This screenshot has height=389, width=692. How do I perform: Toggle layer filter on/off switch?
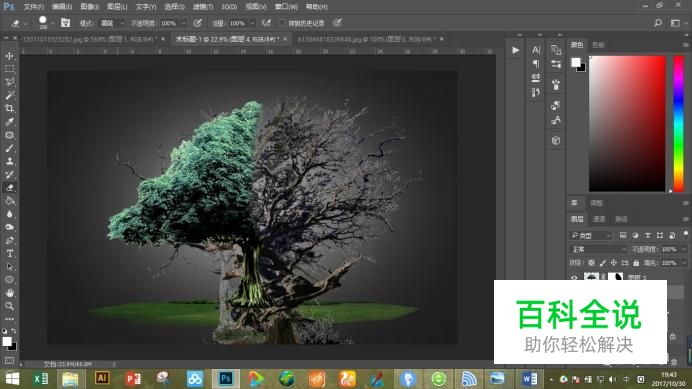coord(685,234)
